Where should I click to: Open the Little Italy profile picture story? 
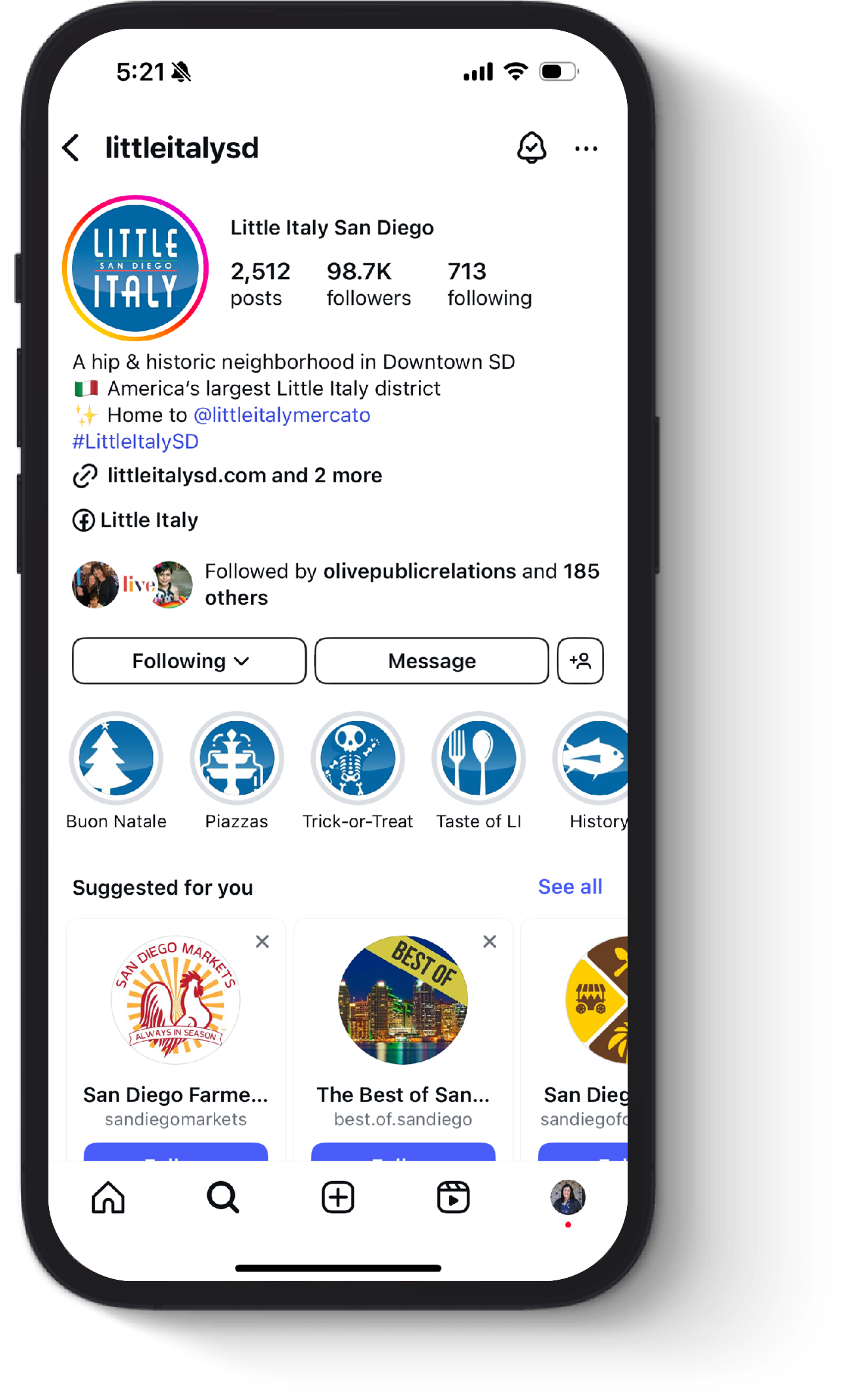pyautogui.click(x=135, y=268)
